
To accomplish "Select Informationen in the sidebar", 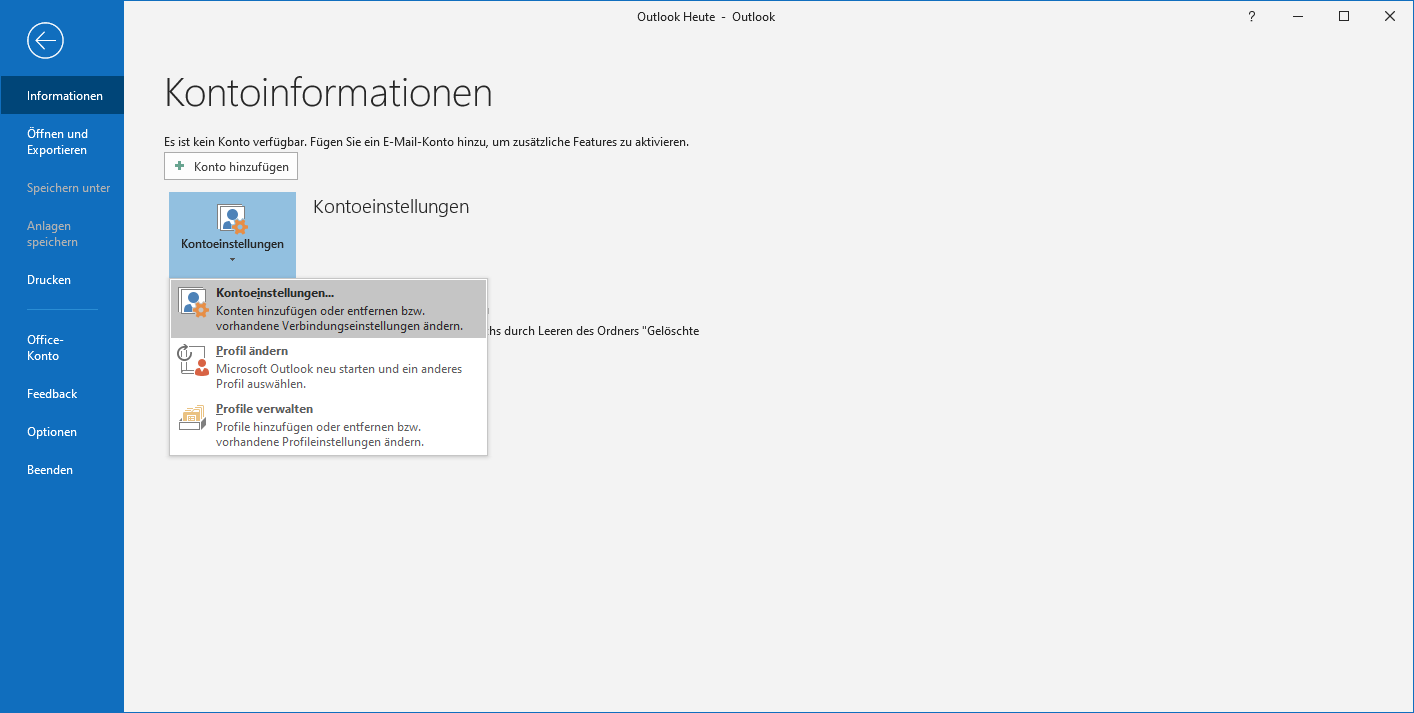I will 62,96.
